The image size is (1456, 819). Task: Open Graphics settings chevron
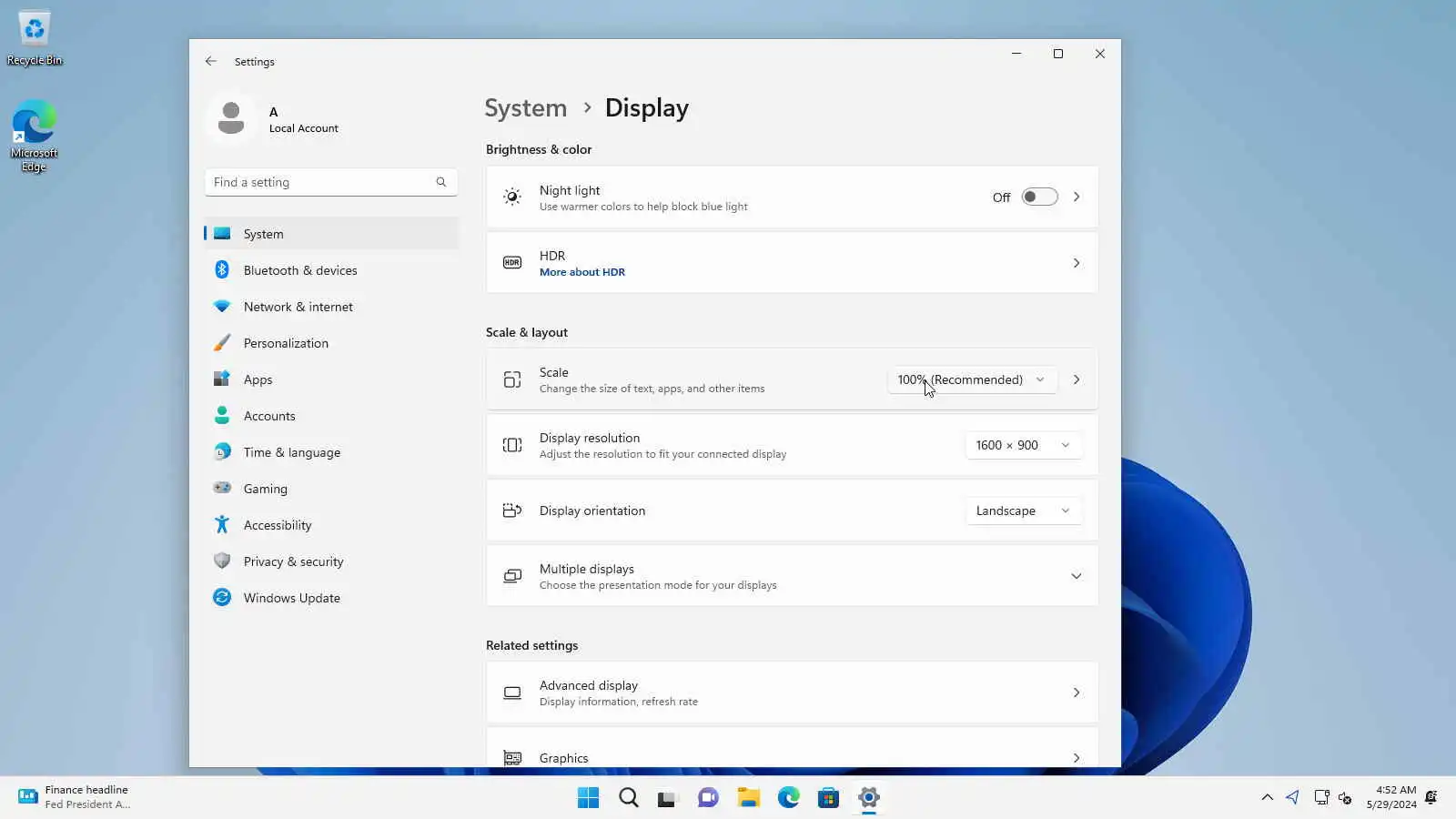[x=1077, y=758]
